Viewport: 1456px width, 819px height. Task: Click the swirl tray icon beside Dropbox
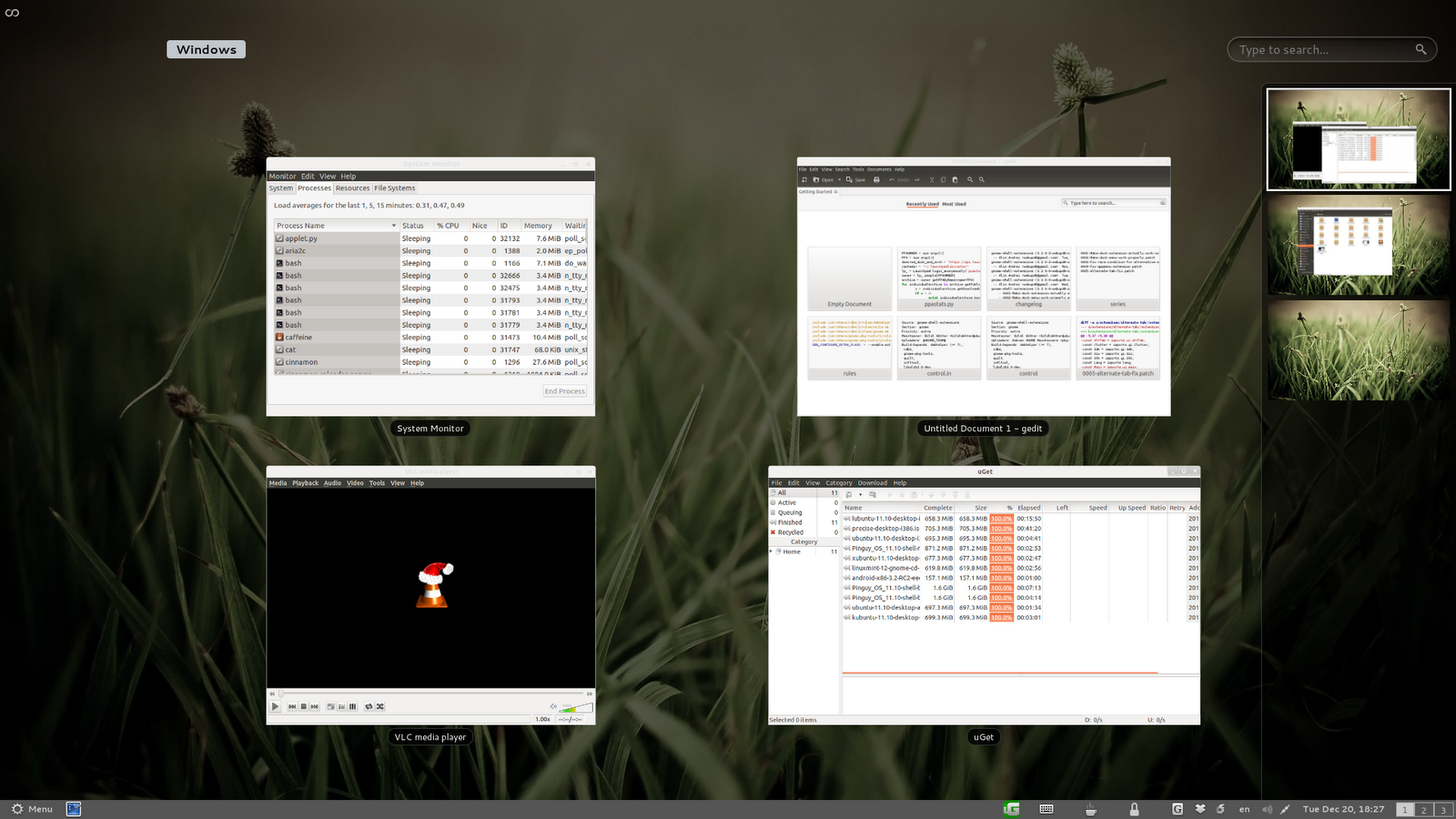[1220, 809]
